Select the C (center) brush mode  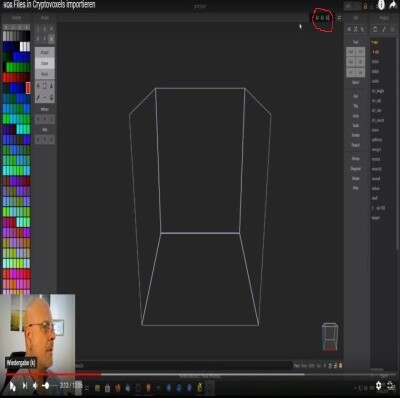pyautogui.click(x=45, y=29)
